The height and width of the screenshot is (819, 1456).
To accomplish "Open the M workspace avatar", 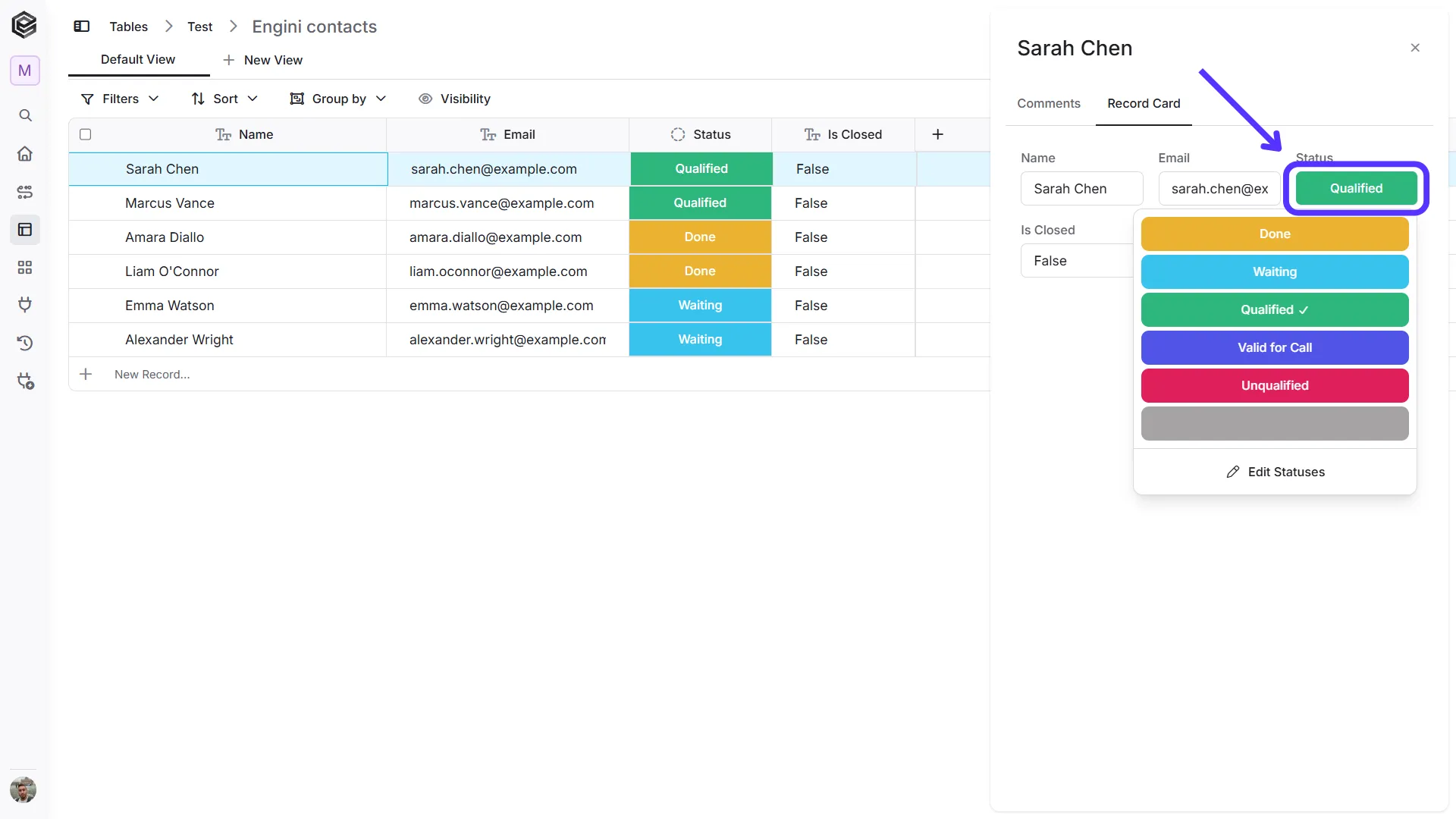I will pos(25,71).
